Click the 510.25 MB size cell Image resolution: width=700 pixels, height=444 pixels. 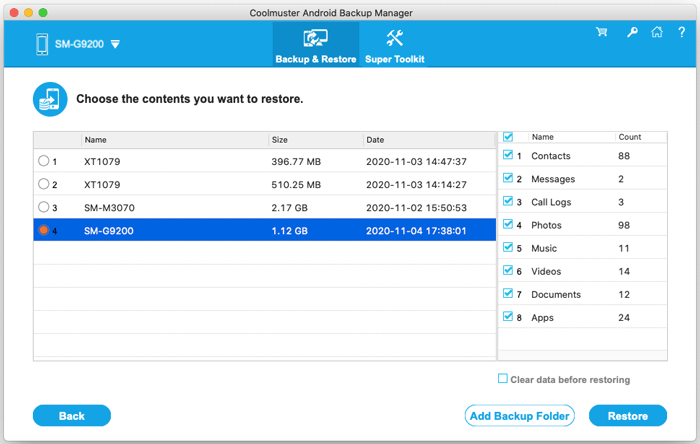pos(296,185)
